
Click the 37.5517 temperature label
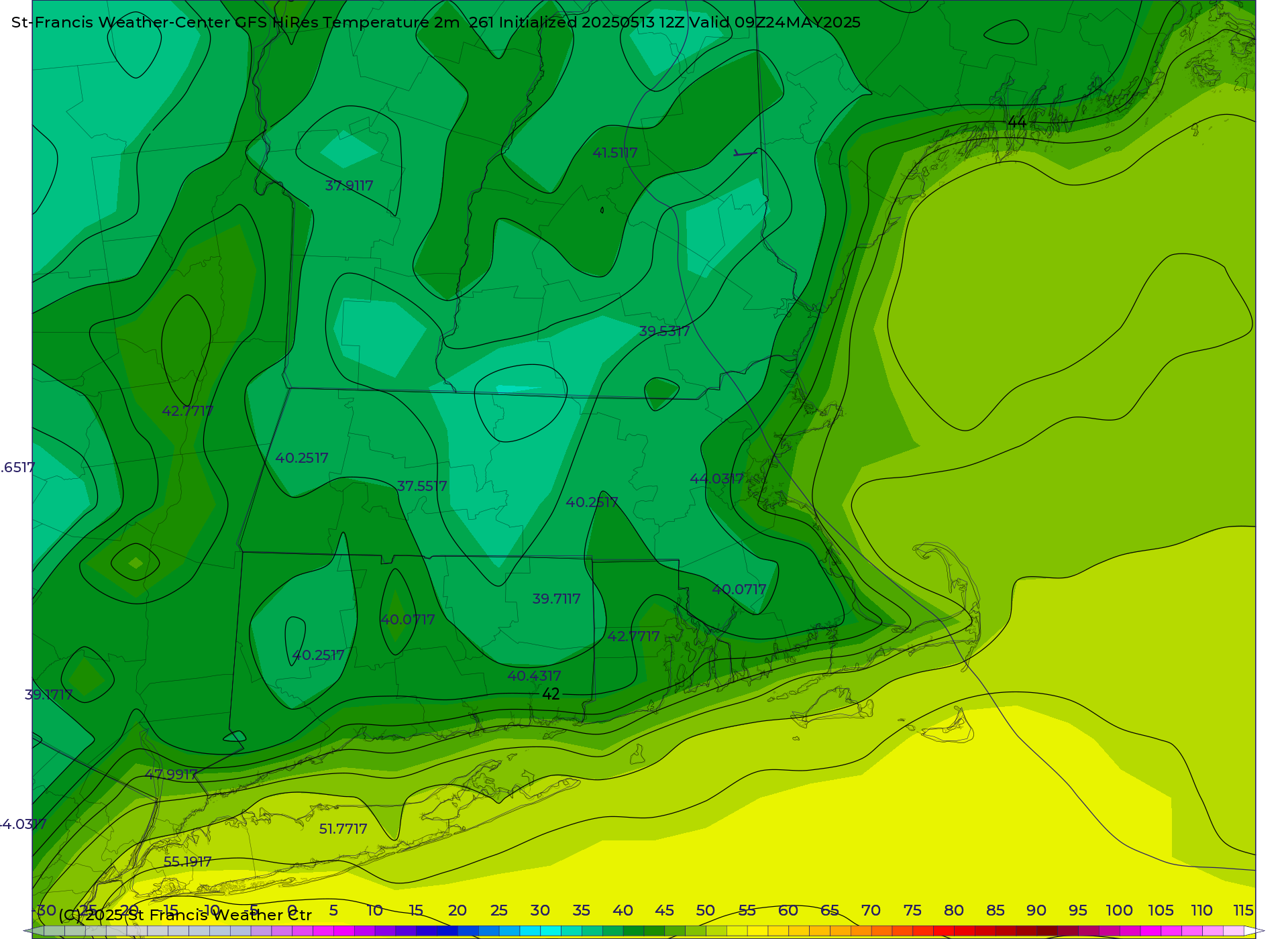point(422,486)
